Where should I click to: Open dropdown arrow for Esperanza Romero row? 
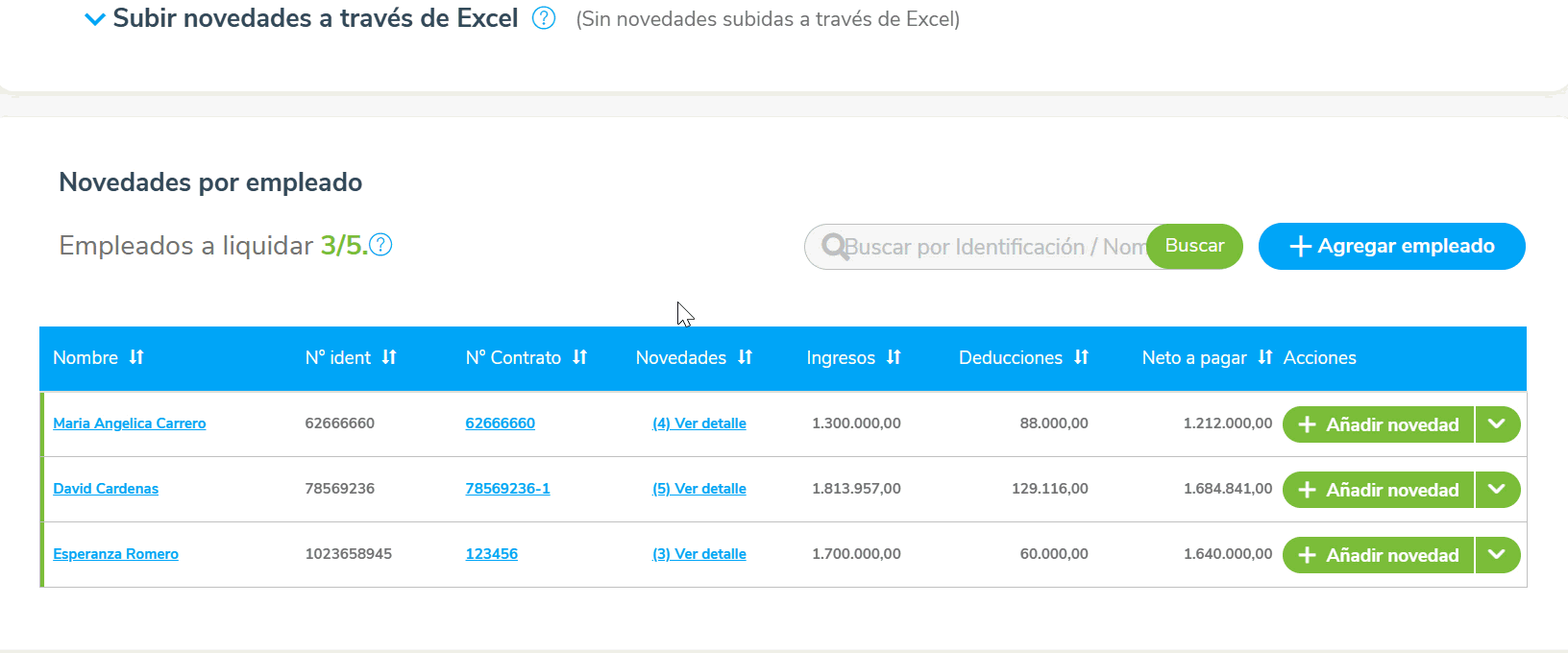(1497, 554)
